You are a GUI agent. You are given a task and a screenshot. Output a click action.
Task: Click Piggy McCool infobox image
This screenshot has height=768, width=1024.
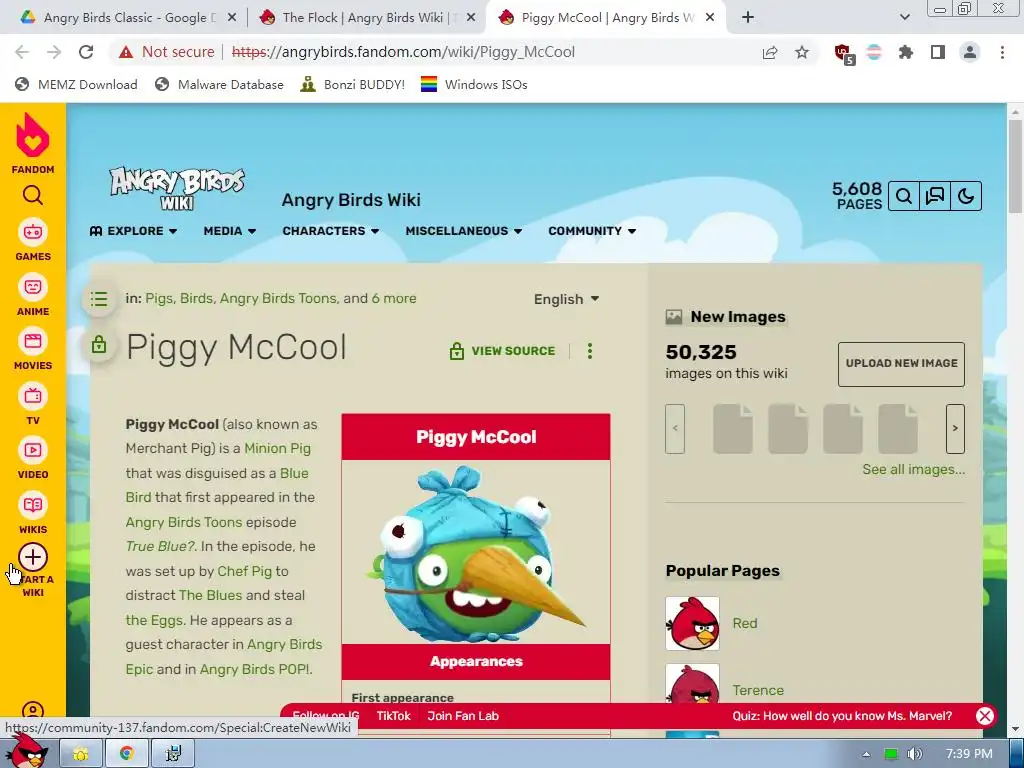(477, 554)
